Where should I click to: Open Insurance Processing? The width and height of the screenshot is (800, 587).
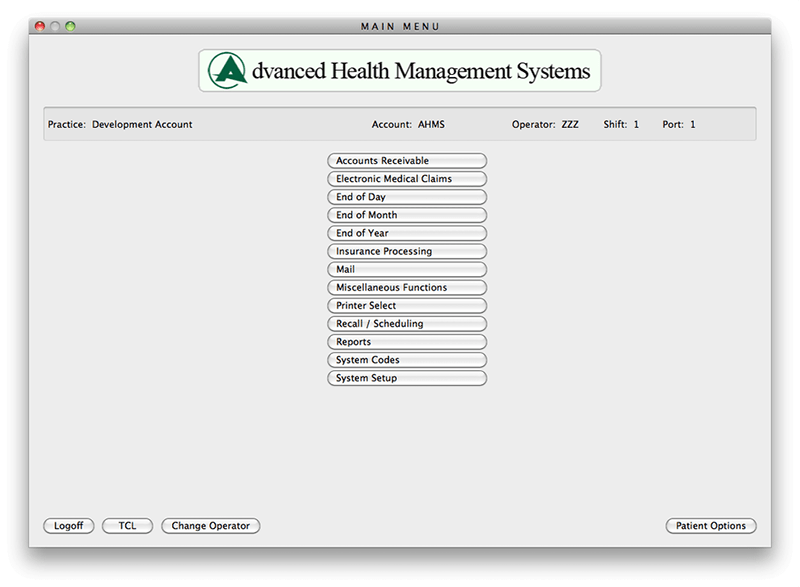(406, 251)
